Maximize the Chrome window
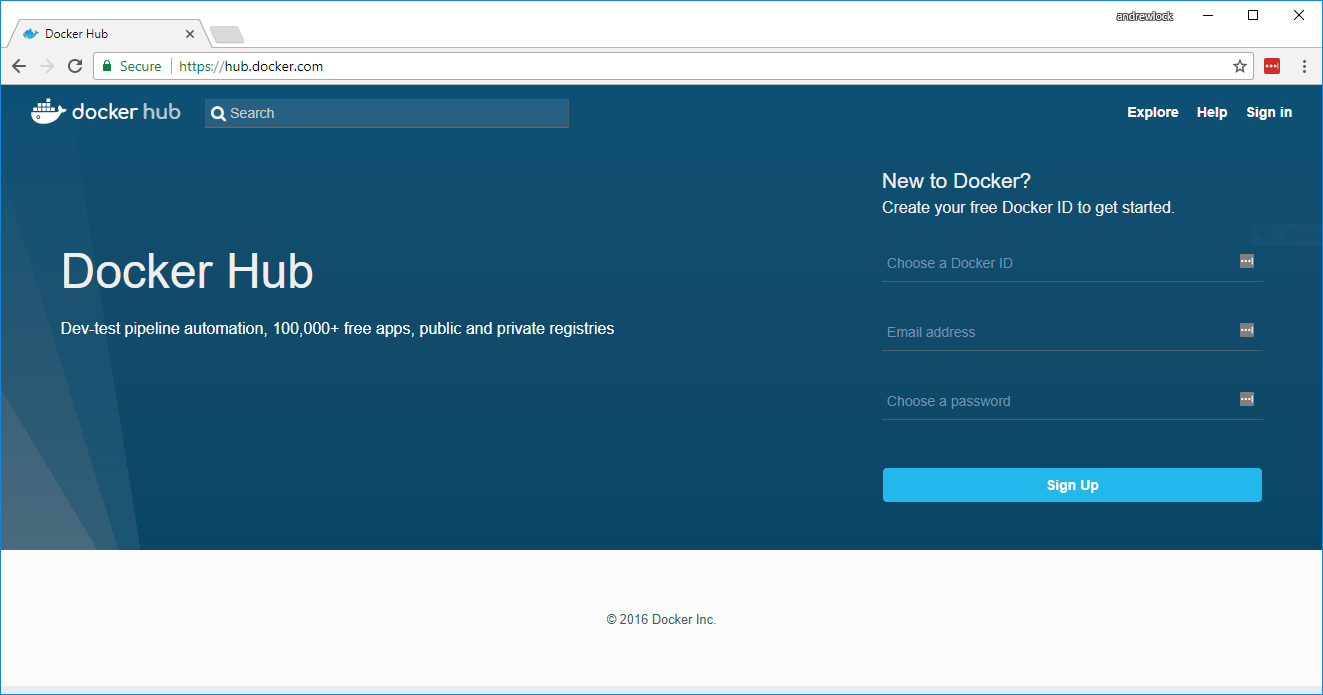Image resolution: width=1323 pixels, height=695 pixels. (1253, 15)
